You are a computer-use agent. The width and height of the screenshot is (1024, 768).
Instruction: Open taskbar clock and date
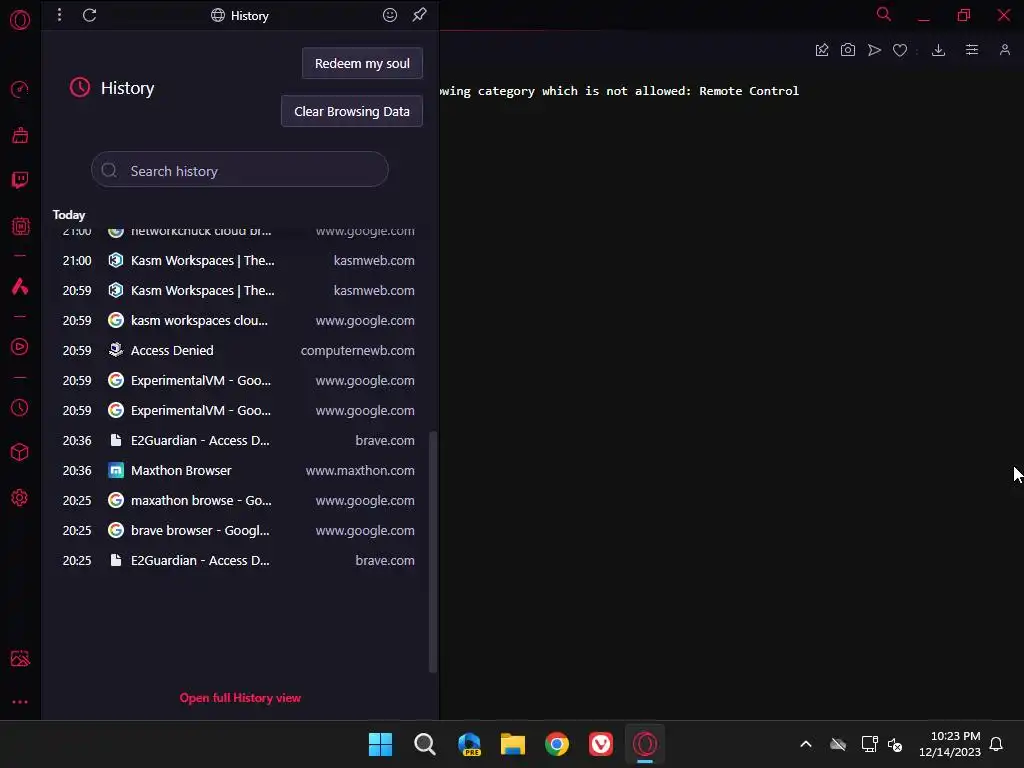[950, 744]
